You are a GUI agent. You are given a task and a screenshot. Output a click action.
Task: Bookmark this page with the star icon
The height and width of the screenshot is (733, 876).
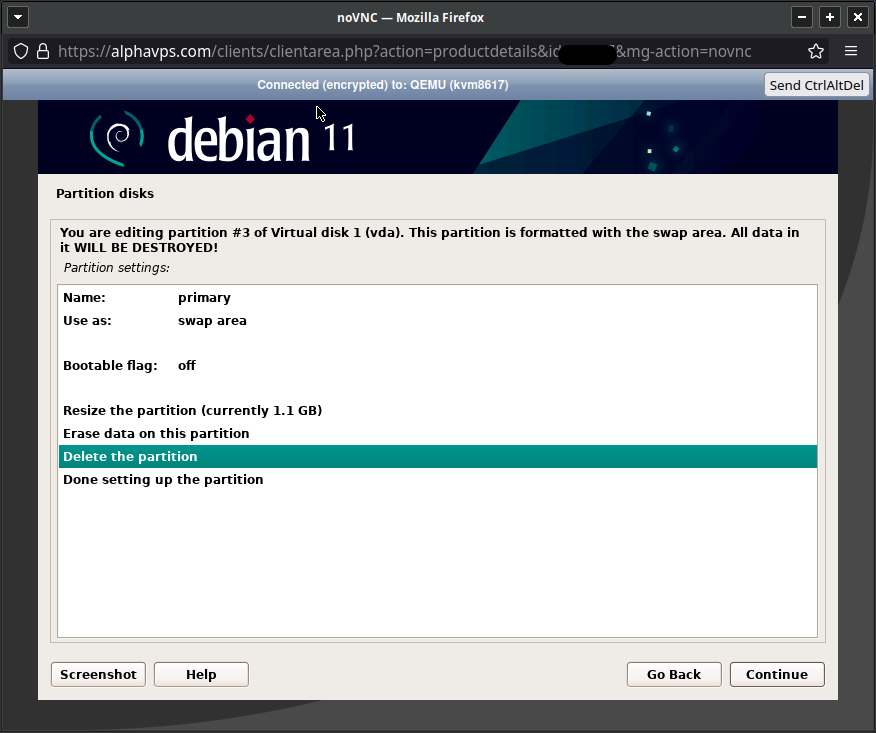coord(816,51)
